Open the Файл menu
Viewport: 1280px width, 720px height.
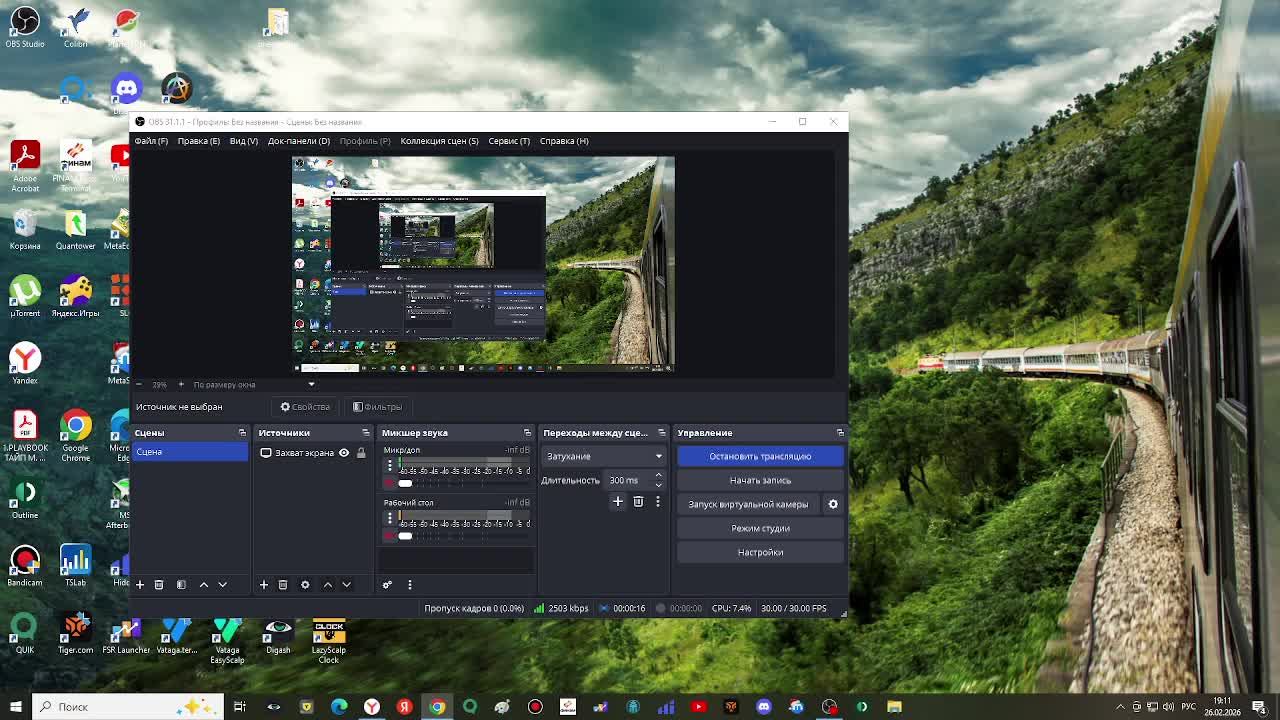[151, 141]
